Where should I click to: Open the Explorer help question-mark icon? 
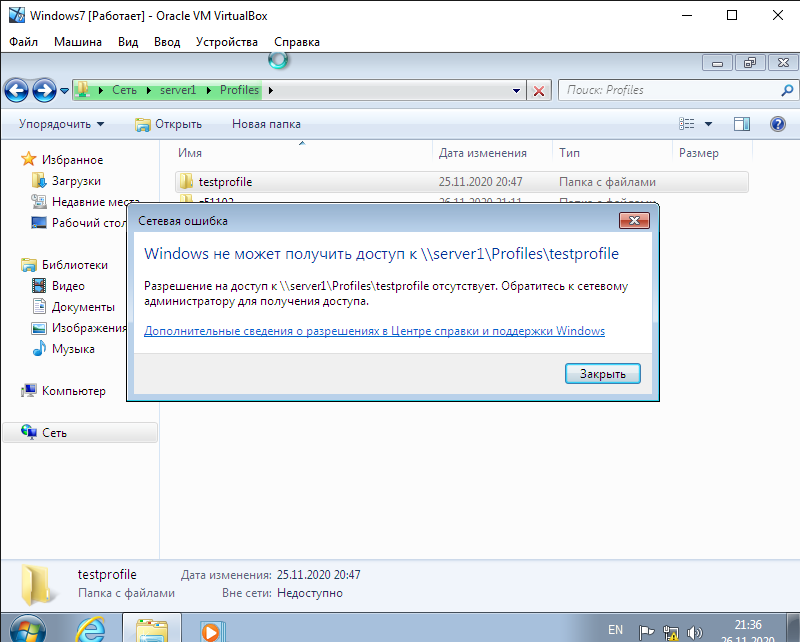coord(777,124)
